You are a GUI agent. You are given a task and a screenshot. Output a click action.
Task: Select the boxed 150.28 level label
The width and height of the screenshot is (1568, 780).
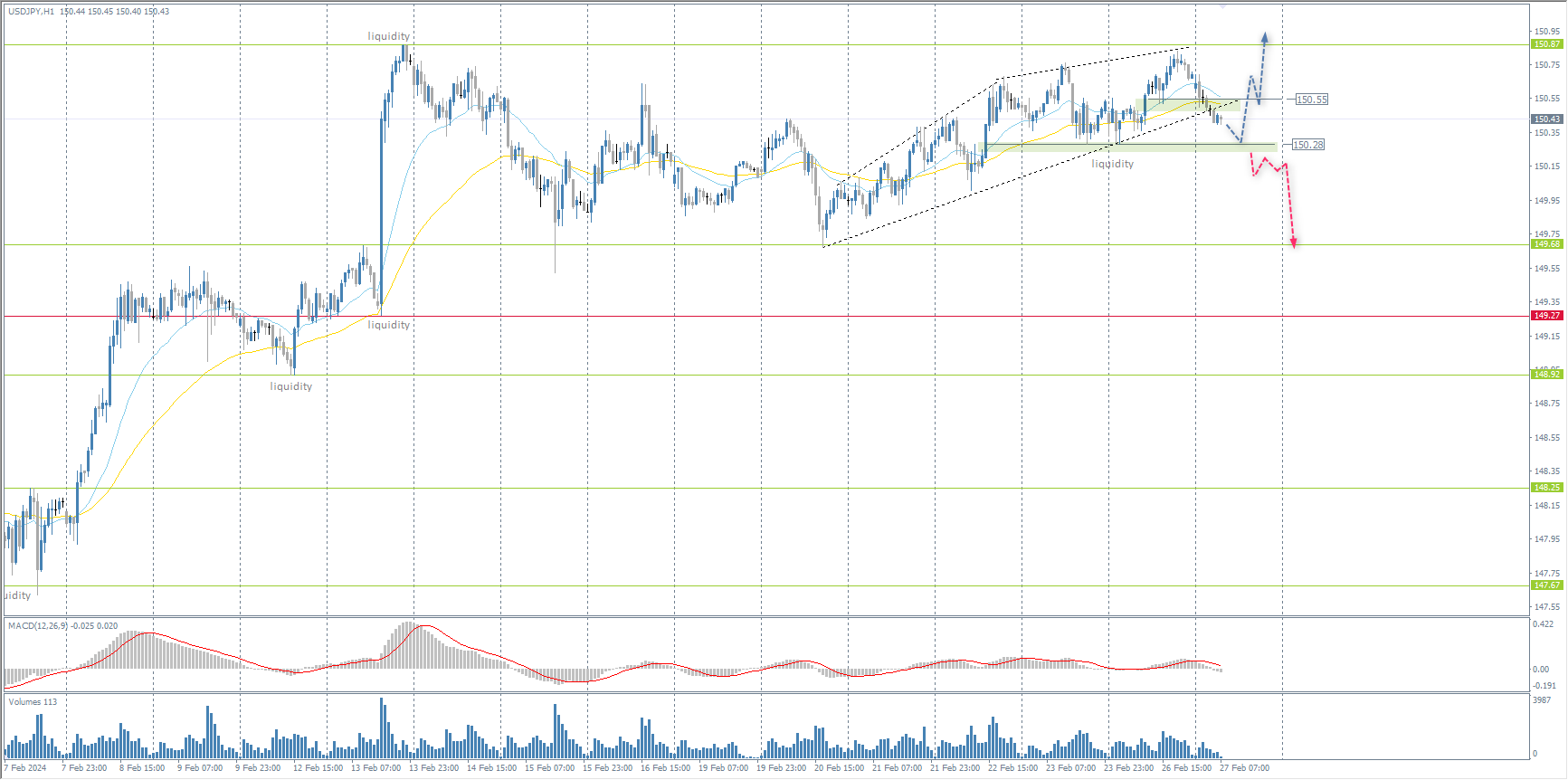(1308, 145)
